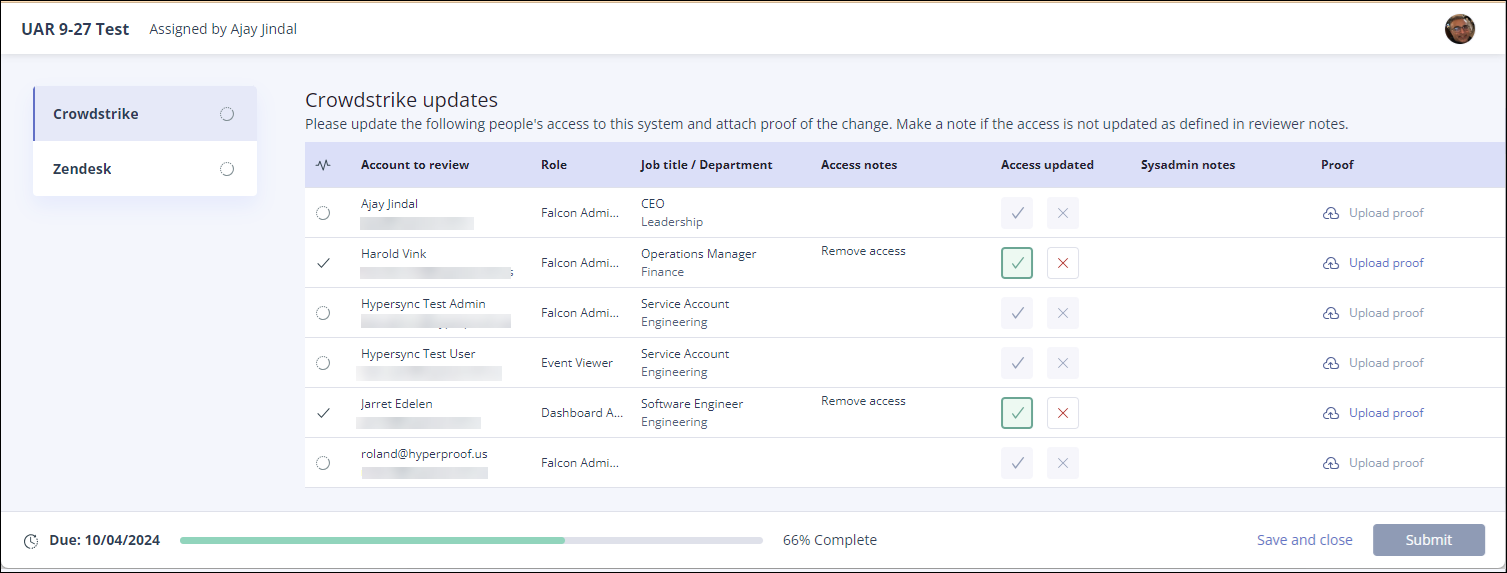1507x573 pixels.
Task: Mark roland@hyperproof.us access updated checkmark
Action: [x=1017, y=463]
